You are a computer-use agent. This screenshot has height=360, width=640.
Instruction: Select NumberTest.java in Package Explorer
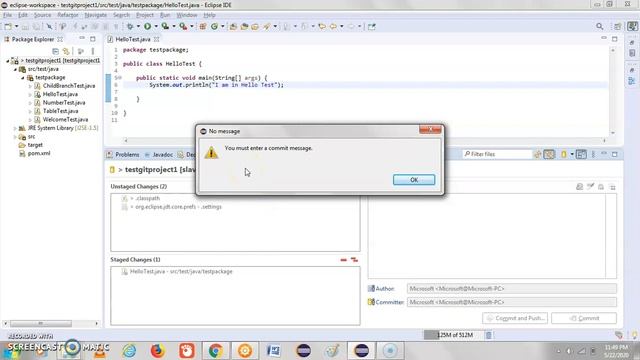tap(64, 103)
